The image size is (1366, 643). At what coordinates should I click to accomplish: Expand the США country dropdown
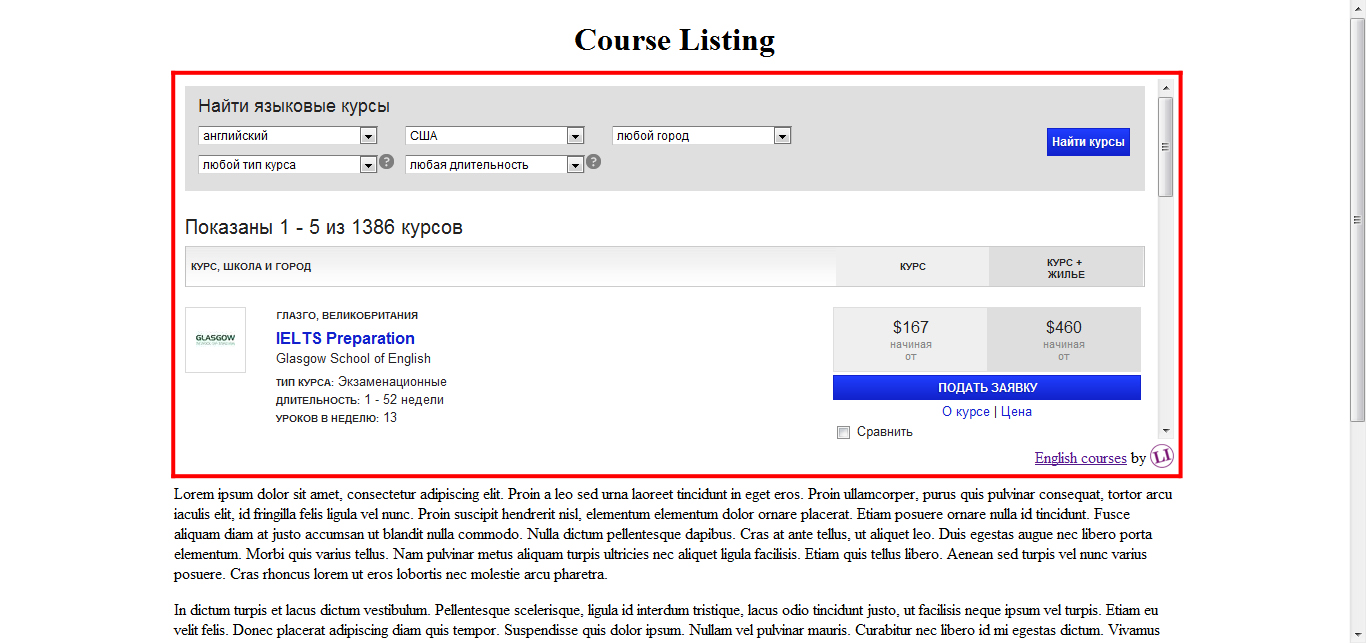coord(494,136)
